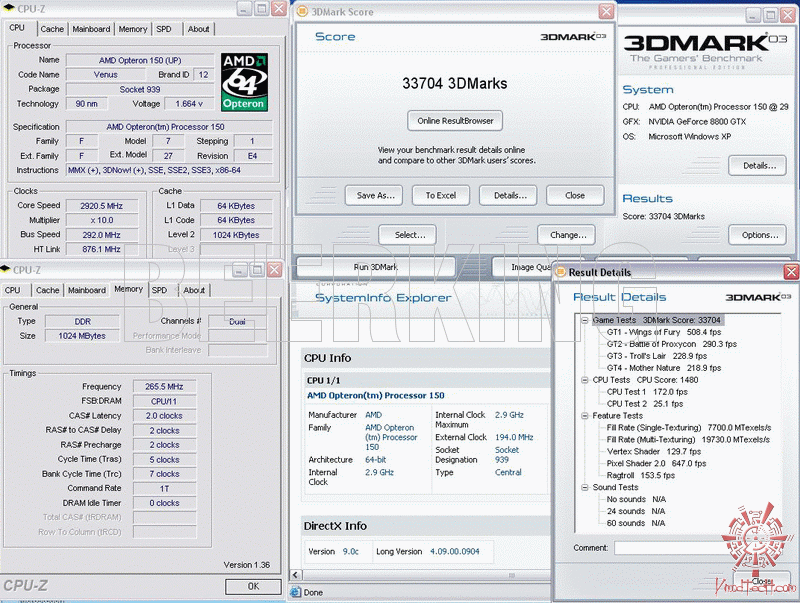Select GT2 - Battle of Proxycon result
The image size is (800, 603).
(x=672, y=344)
